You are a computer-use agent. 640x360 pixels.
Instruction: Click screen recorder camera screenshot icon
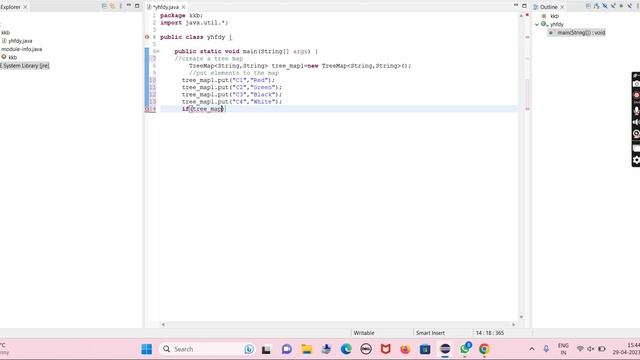point(636,84)
